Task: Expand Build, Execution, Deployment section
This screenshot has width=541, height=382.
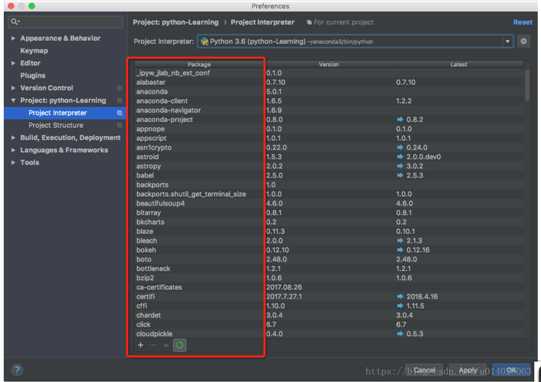Action: (13, 138)
